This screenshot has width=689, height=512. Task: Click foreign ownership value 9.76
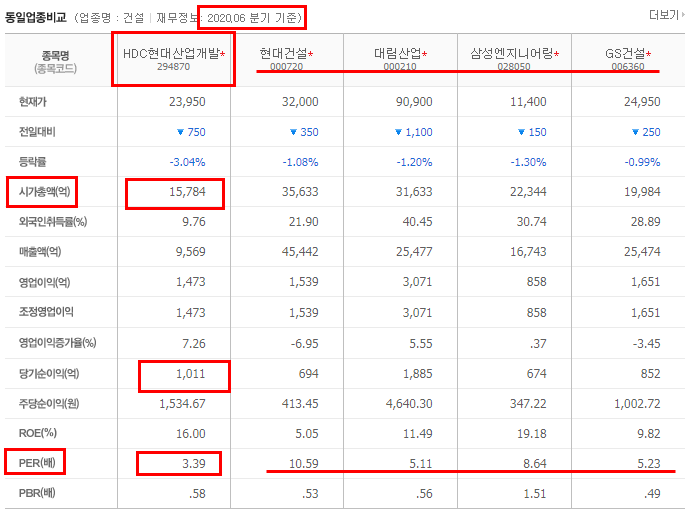194,222
